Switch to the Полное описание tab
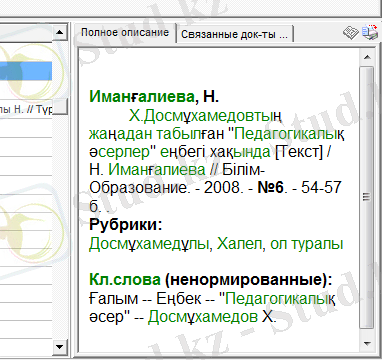Screen dimensions: 382x360 point(125,33)
